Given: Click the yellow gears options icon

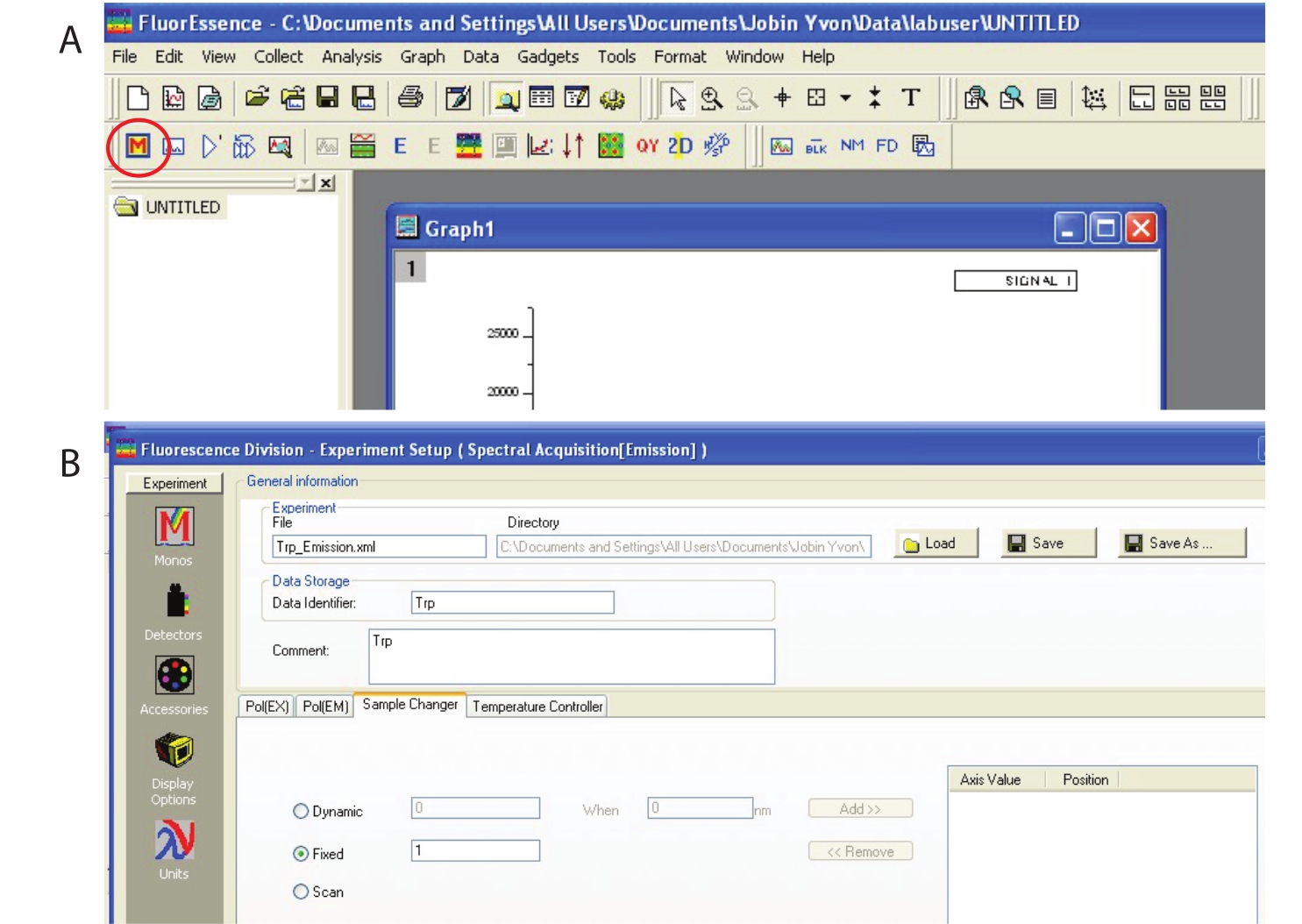Looking at the screenshot, I should click(x=612, y=98).
